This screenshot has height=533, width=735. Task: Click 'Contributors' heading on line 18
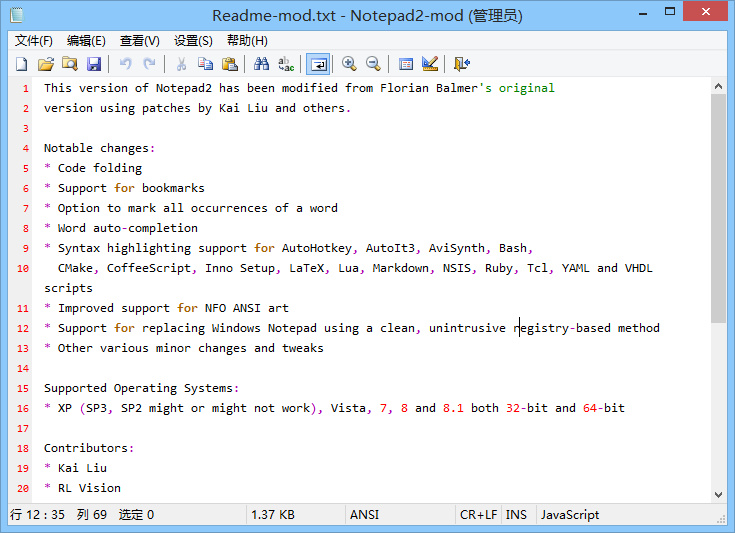[86, 448]
